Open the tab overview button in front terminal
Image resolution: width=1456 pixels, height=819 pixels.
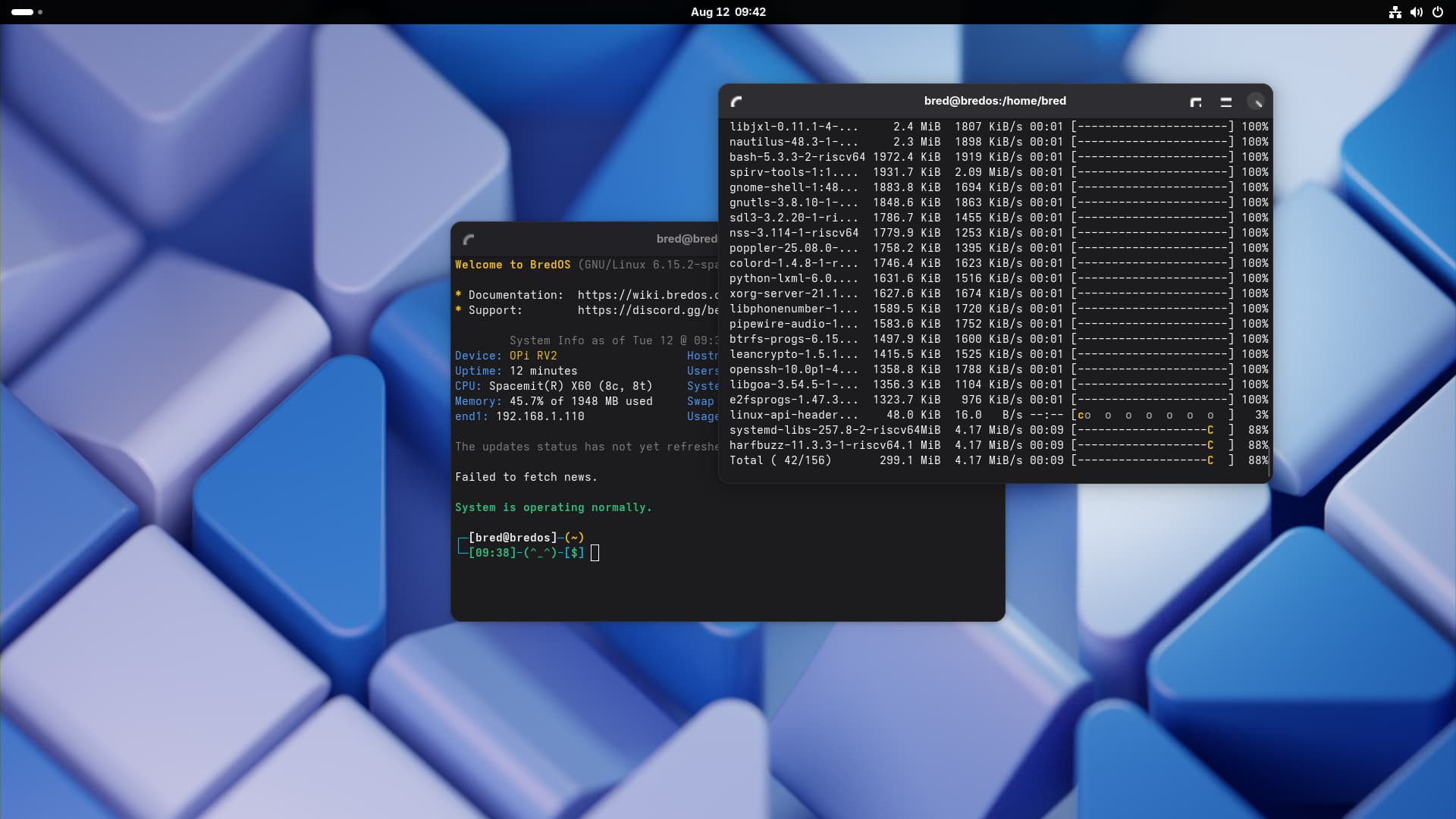point(1196,102)
